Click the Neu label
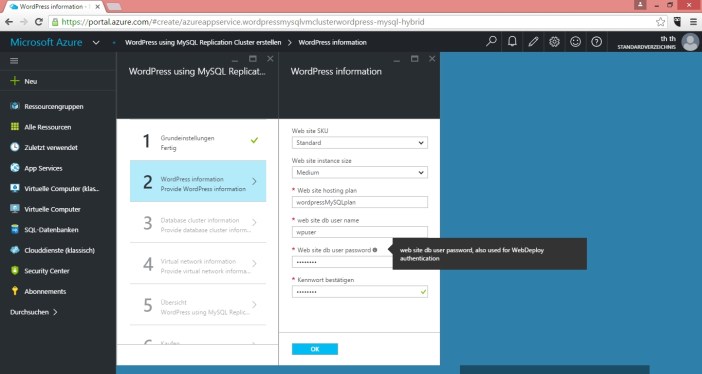Viewport: 702px width, 374px height. pos(30,81)
